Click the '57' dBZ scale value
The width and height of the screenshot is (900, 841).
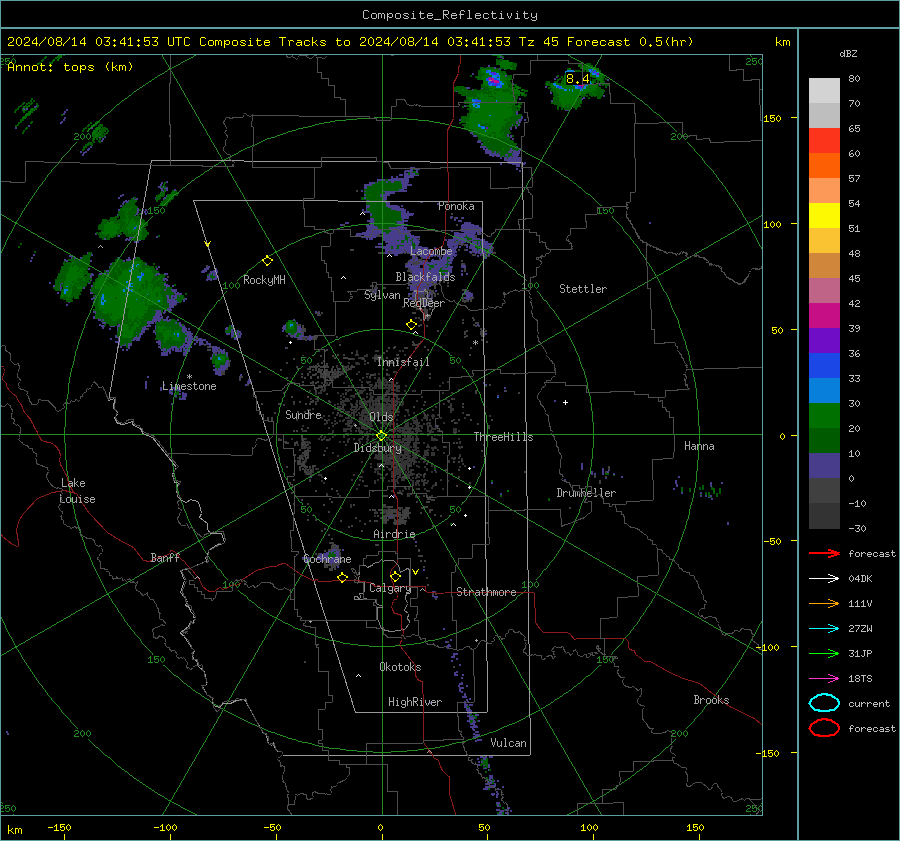pyautogui.click(x=854, y=179)
